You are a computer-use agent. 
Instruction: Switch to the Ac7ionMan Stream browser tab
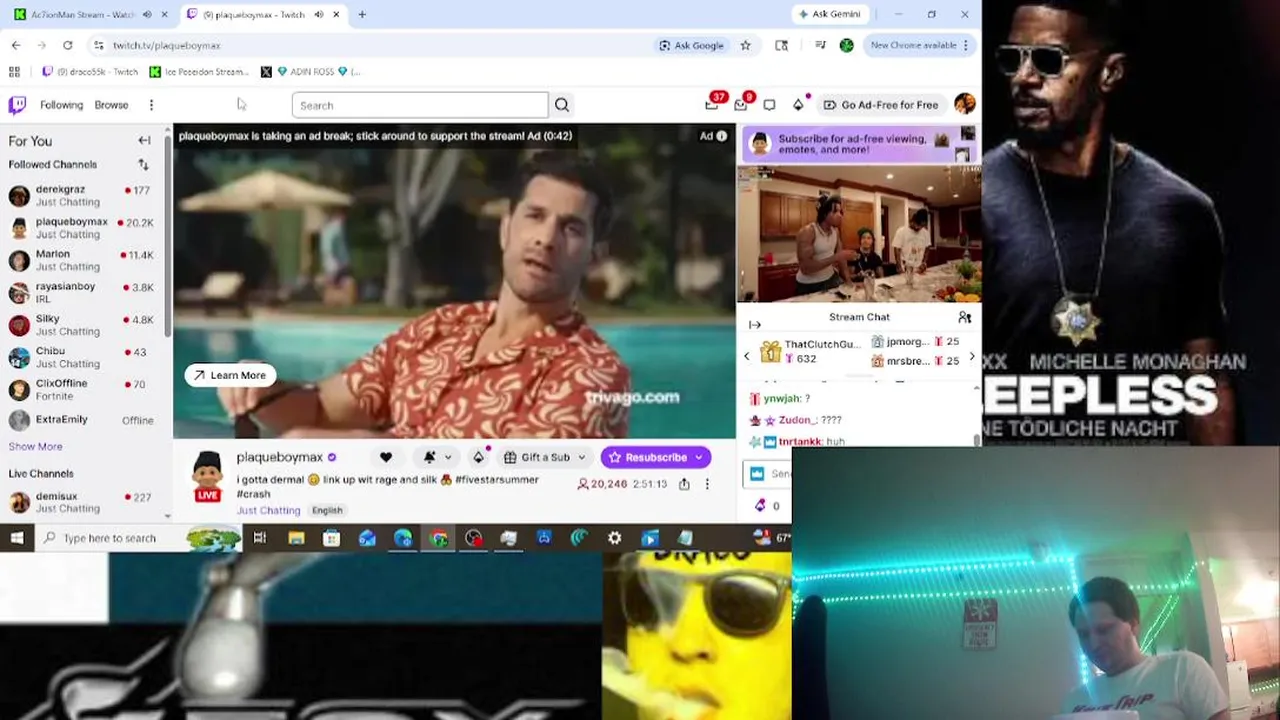[x=84, y=14]
